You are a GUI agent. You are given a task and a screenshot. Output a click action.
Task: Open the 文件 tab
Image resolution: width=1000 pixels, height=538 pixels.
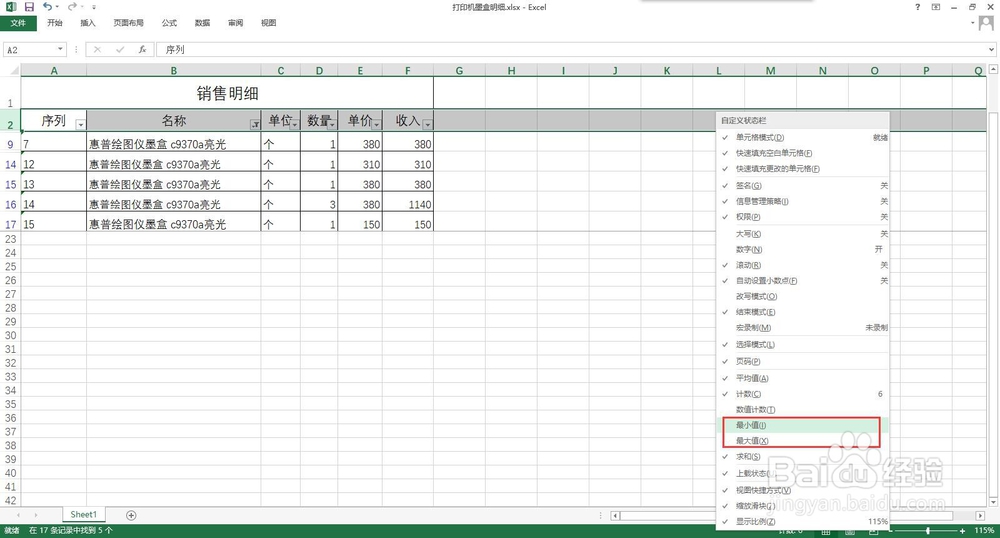18,23
